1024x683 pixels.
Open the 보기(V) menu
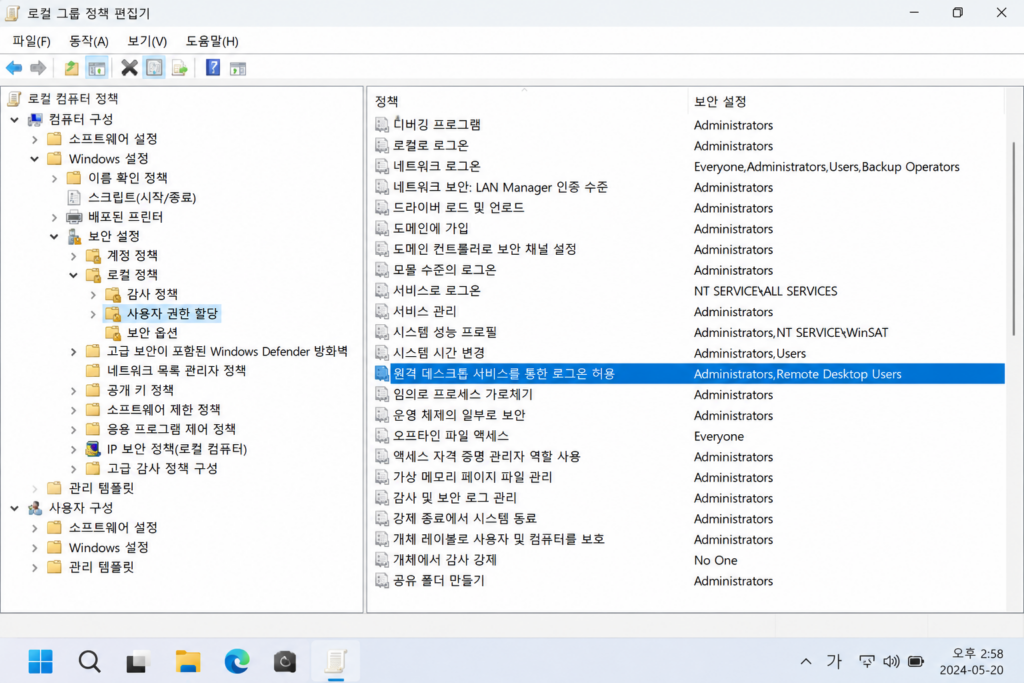[147, 41]
